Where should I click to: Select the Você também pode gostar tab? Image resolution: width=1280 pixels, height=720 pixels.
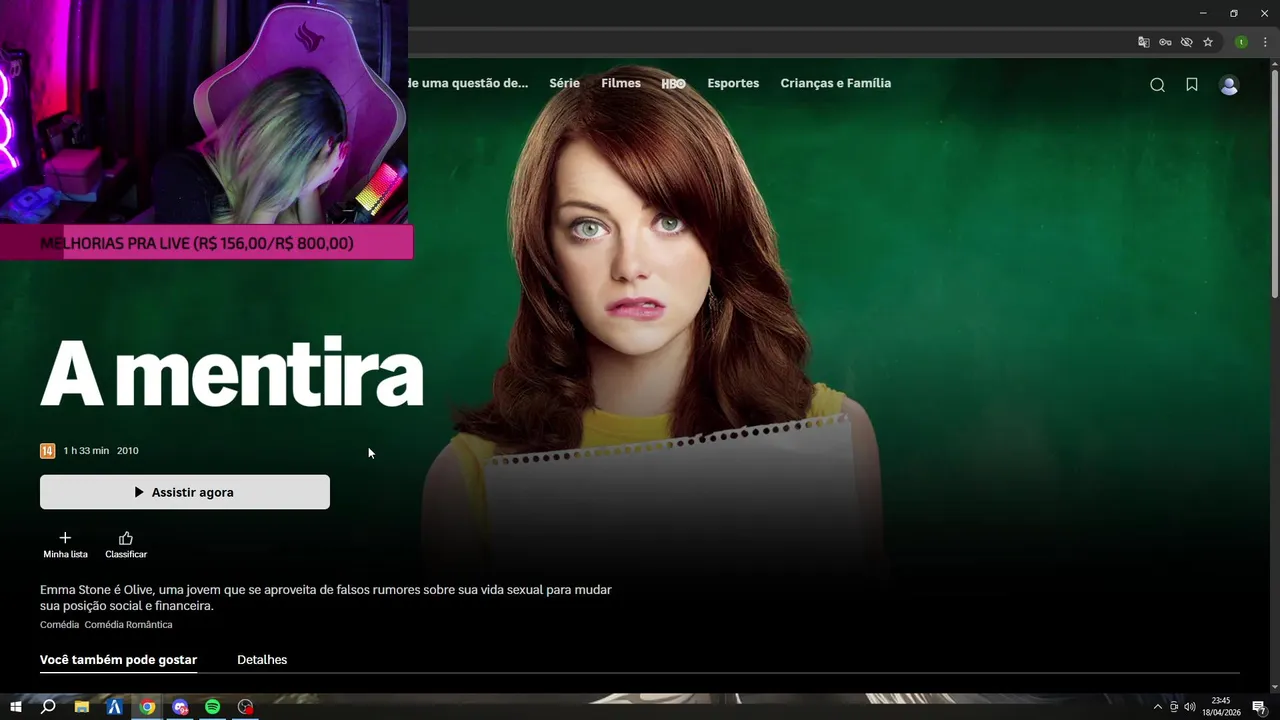(x=118, y=660)
